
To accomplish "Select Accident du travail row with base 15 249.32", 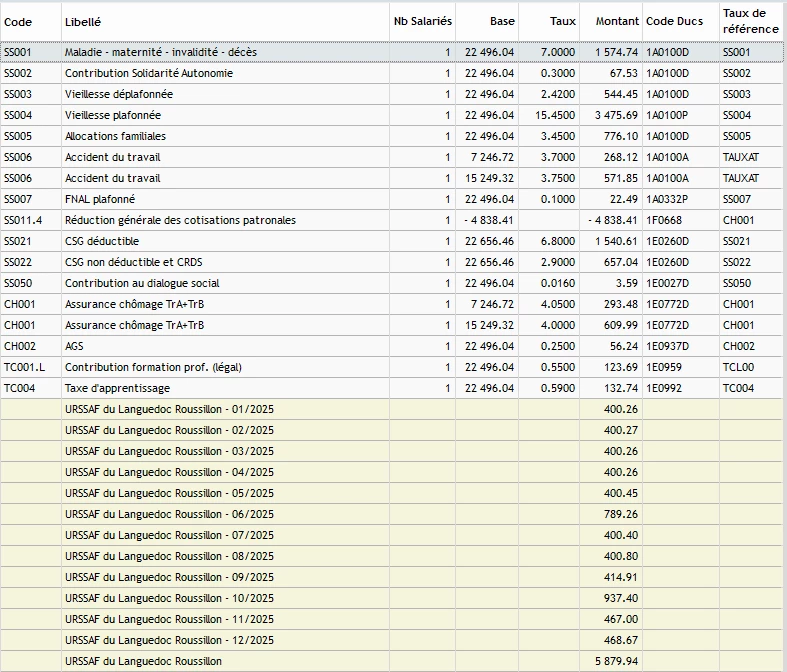I will [391, 178].
